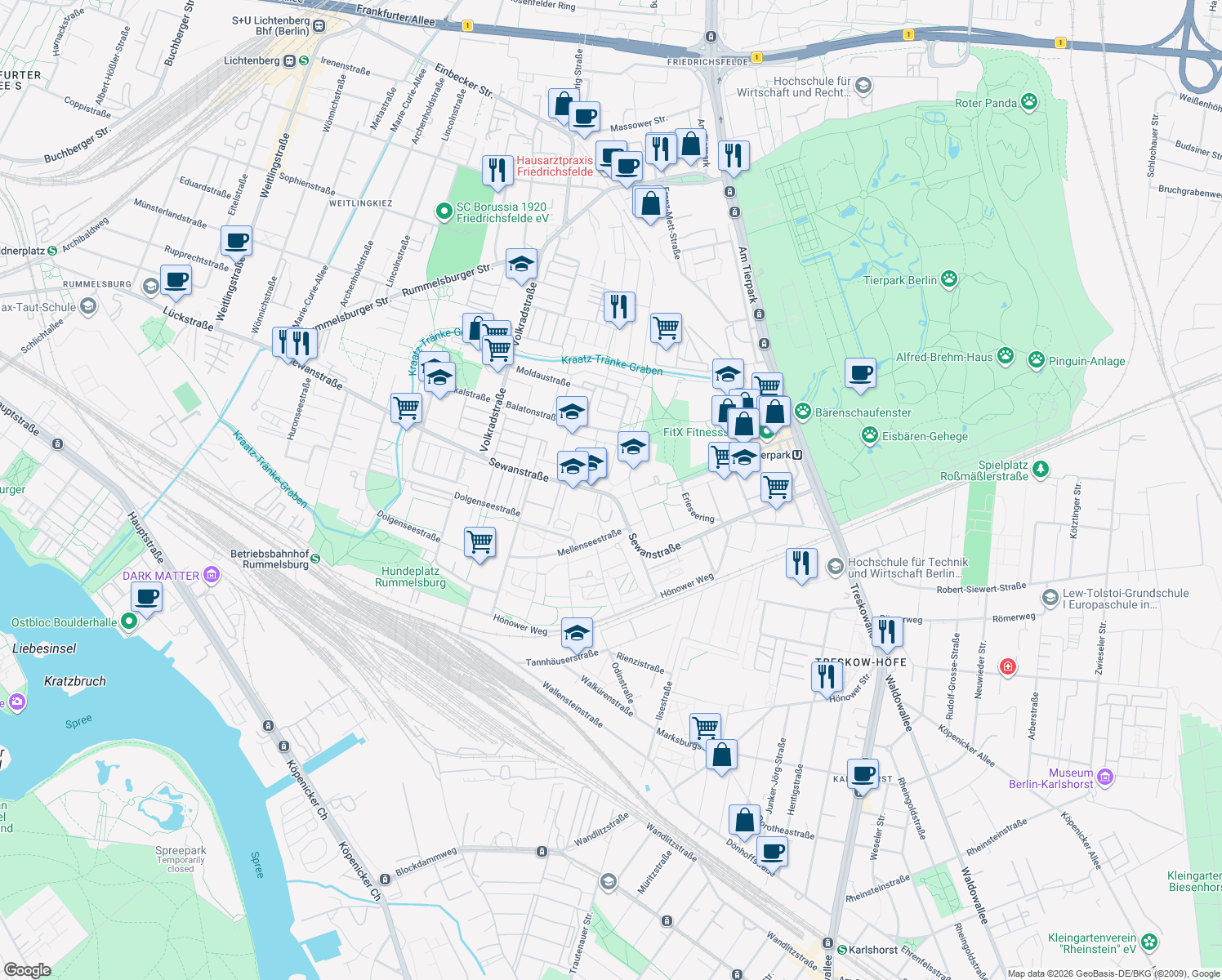
Task: Click the coffee marker next to Rummelsburg label
Action: [176, 282]
